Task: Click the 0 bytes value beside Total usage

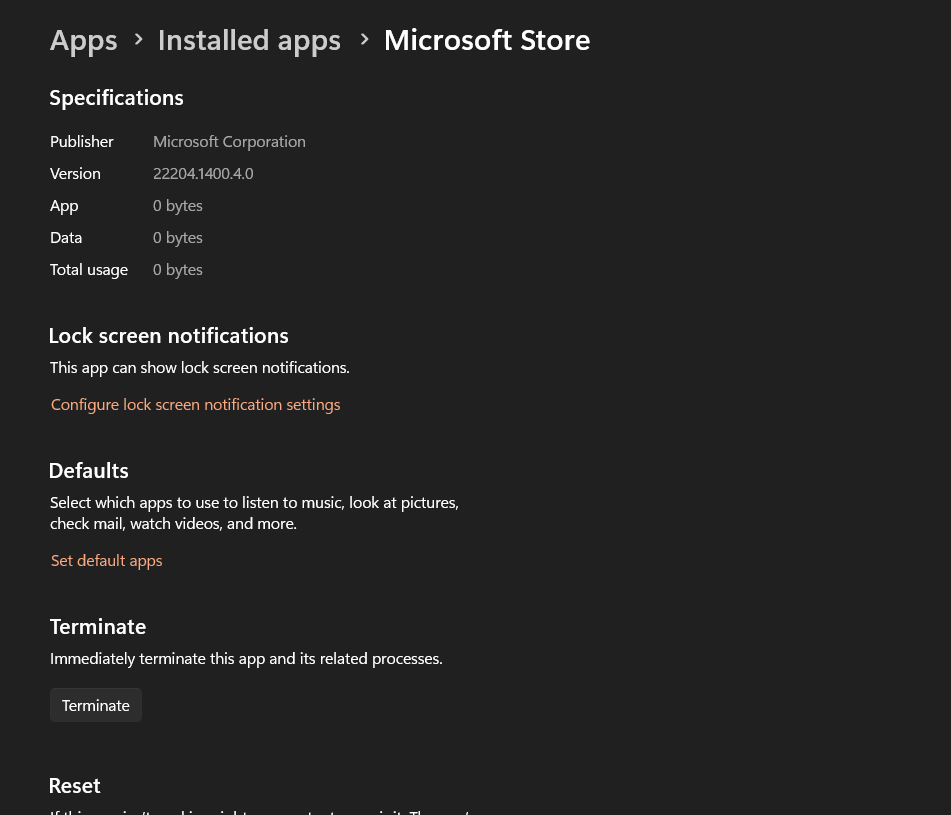Action: [178, 269]
